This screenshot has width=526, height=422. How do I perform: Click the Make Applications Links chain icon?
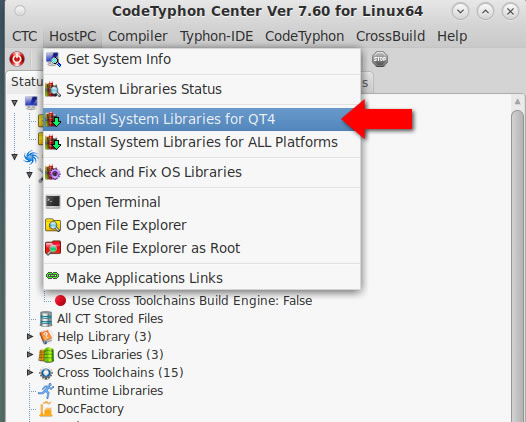click(x=53, y=275)
